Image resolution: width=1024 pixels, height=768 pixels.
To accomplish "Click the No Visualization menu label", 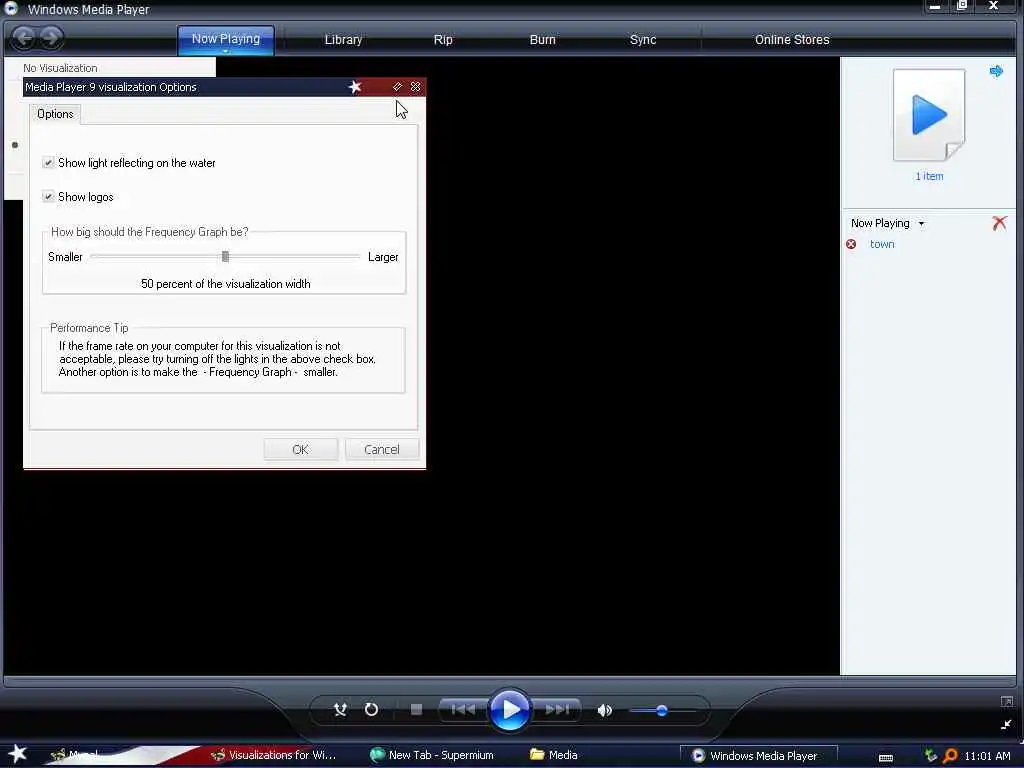I will 60,68.
